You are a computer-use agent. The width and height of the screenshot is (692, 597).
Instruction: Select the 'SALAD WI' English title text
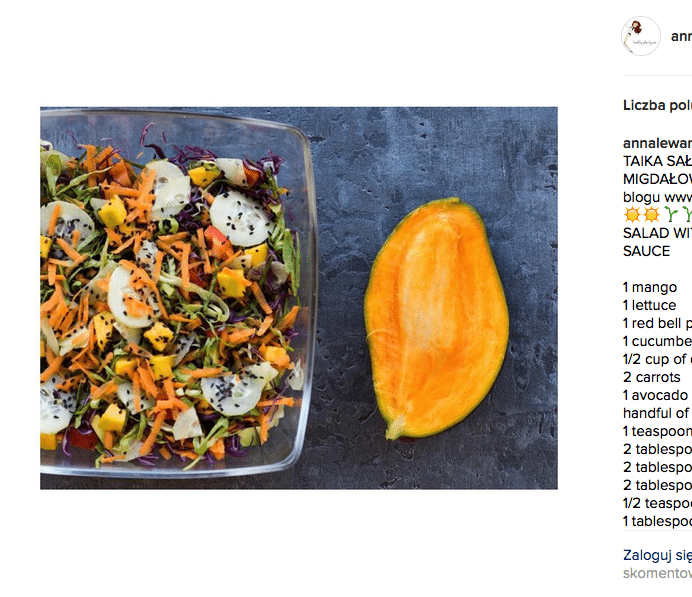(x=657, y=233)
